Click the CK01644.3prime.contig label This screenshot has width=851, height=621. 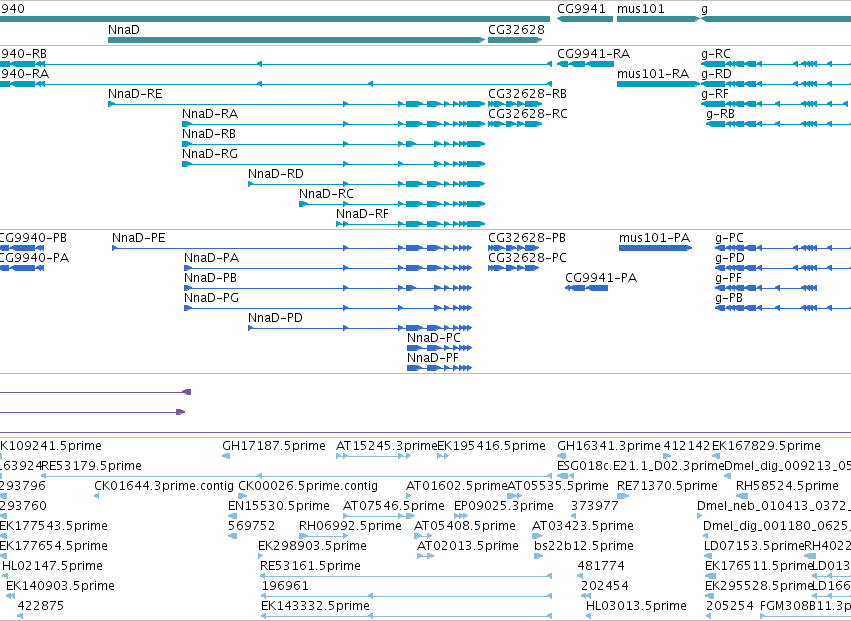164,485
